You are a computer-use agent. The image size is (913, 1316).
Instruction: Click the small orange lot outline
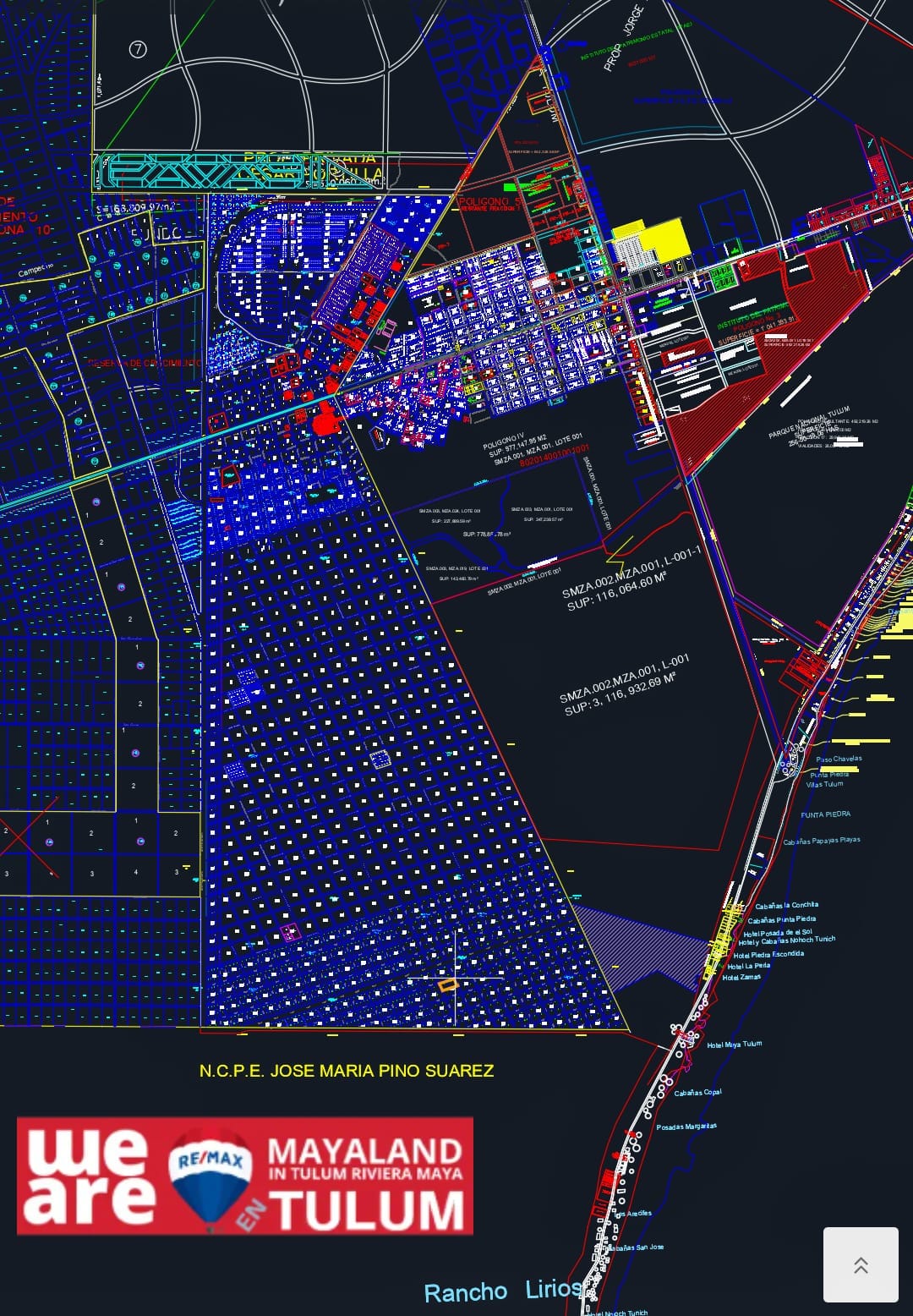(x=447, y=984)
